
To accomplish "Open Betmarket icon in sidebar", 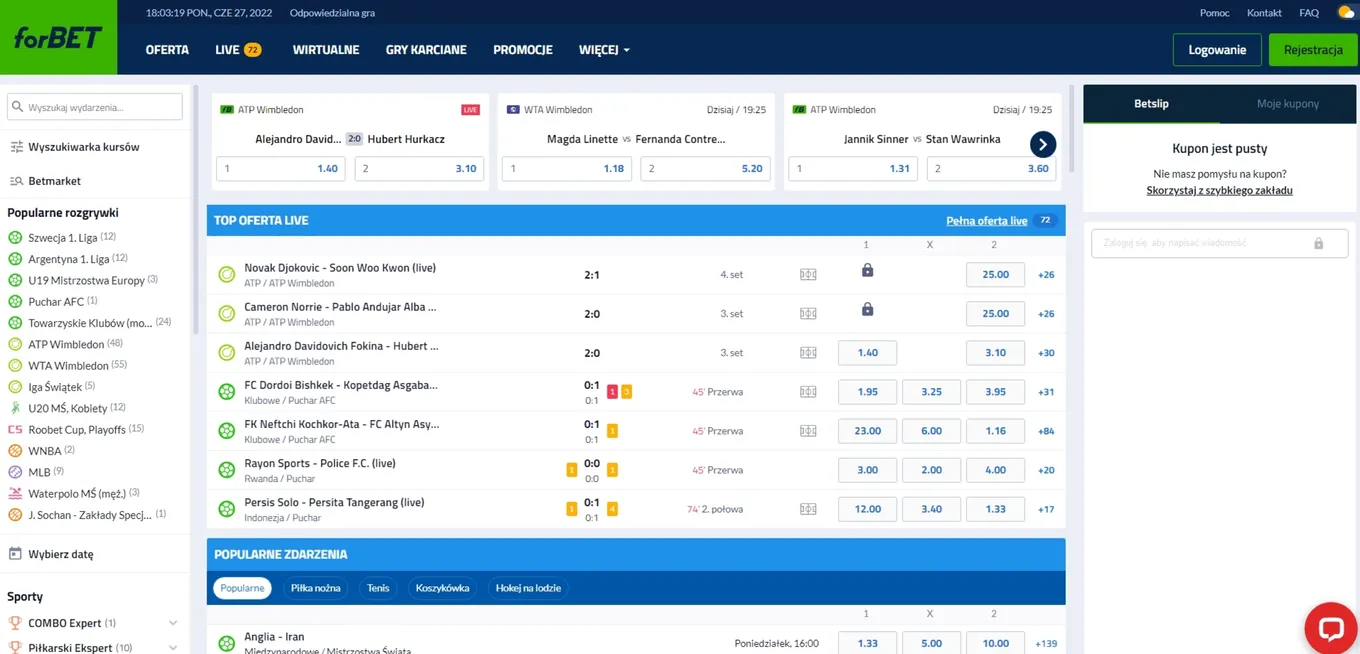I will (x=16, y=181).
